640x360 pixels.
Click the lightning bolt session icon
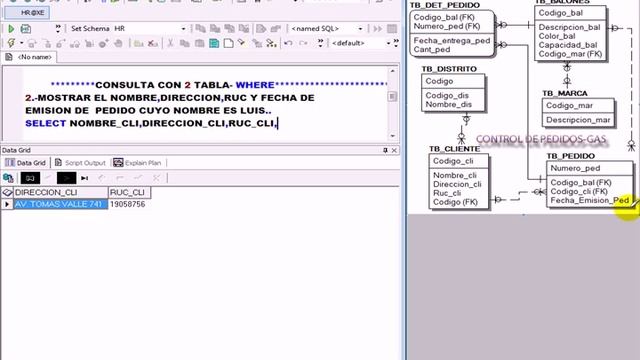click(x=11, y=43)
